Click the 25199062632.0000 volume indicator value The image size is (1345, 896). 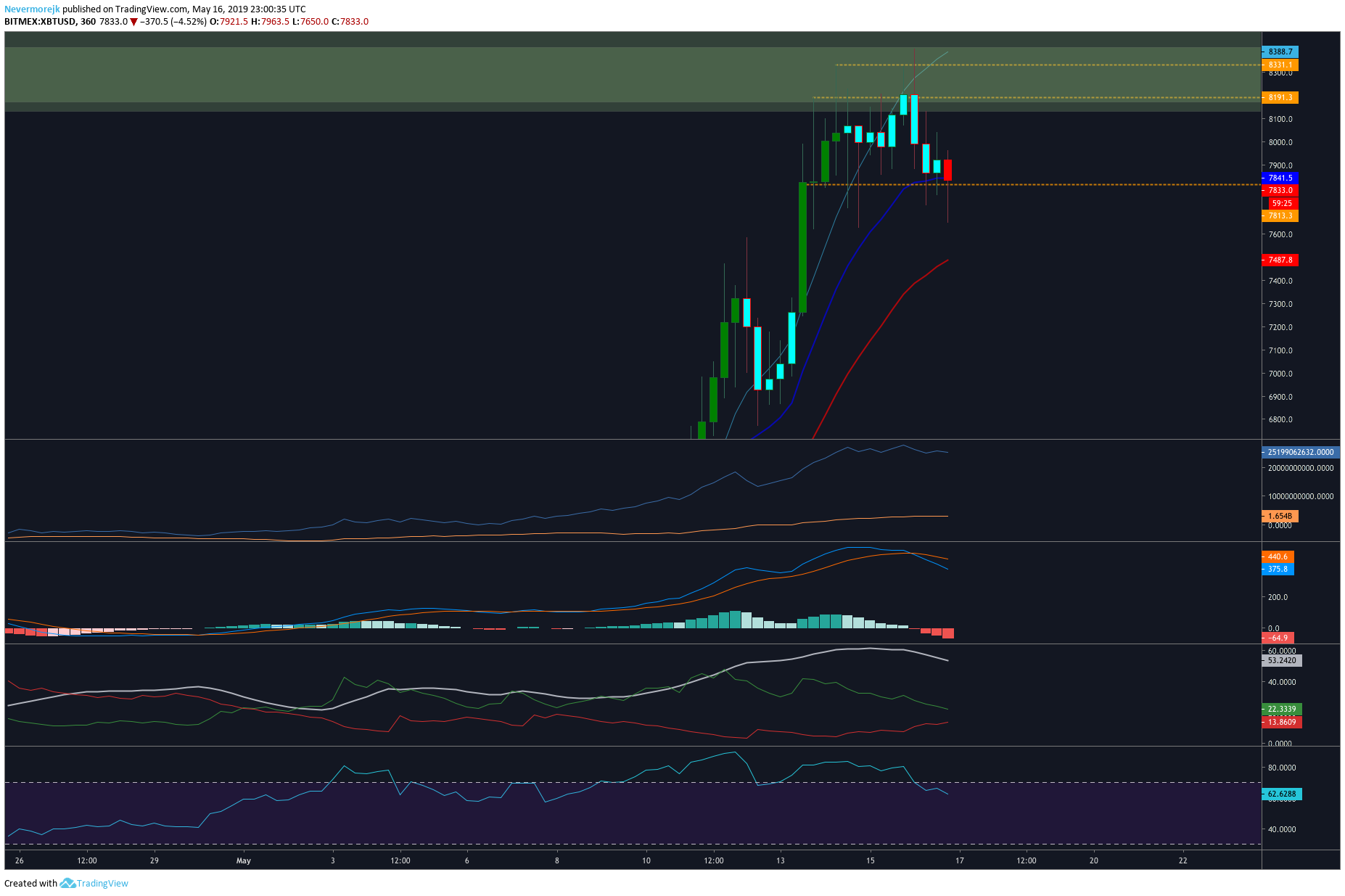click(1301, 452)
